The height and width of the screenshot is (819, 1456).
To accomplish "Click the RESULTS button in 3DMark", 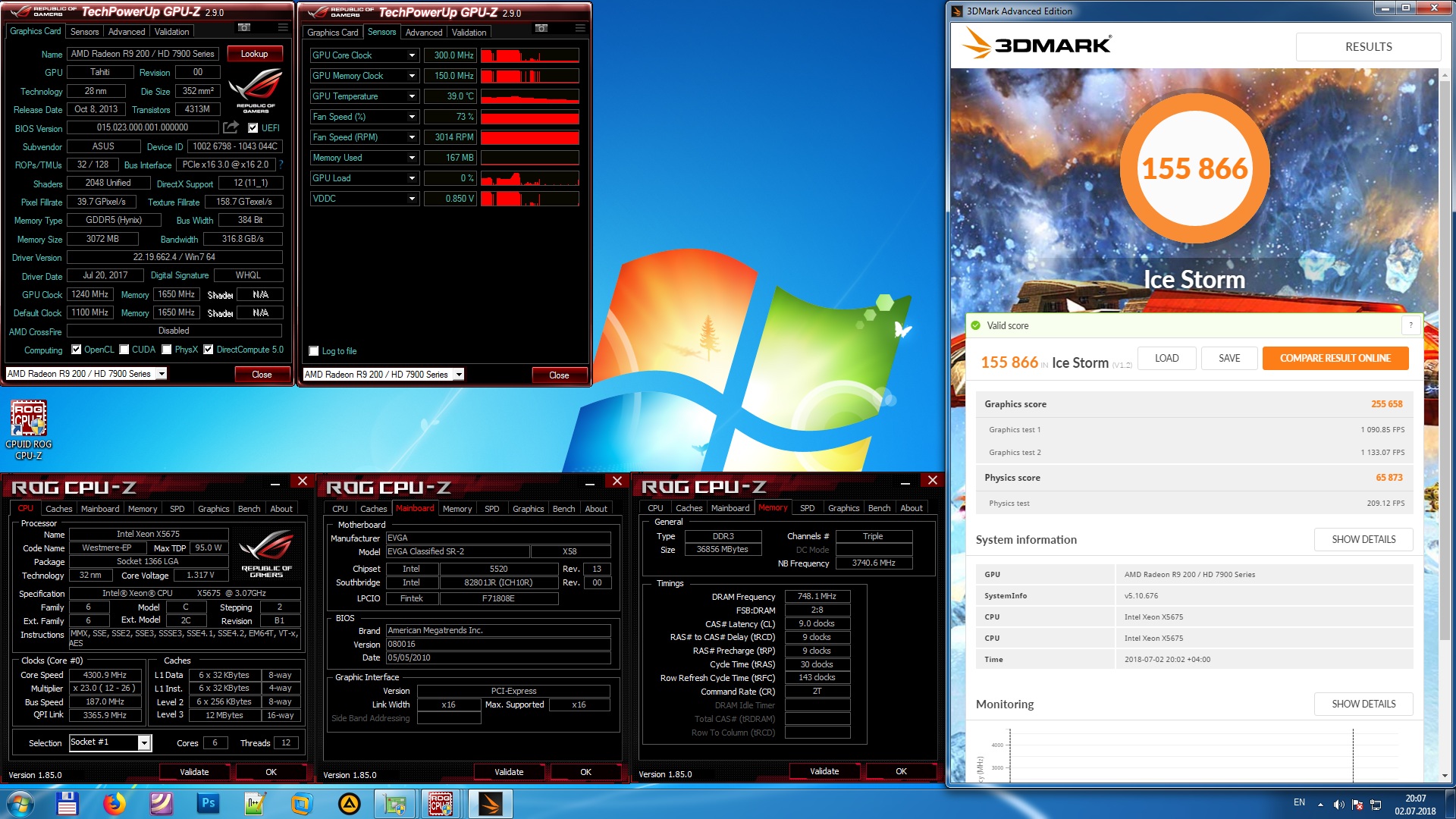I will [x=1368, y=46].
